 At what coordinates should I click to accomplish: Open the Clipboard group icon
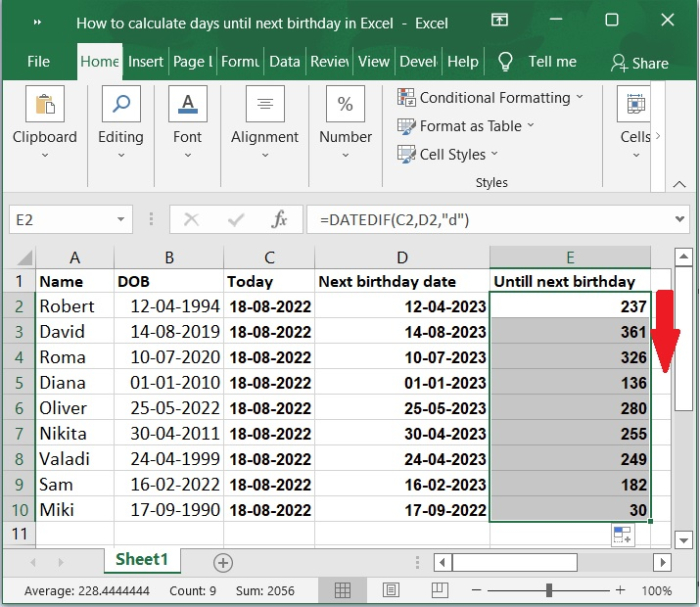[45, 105]
